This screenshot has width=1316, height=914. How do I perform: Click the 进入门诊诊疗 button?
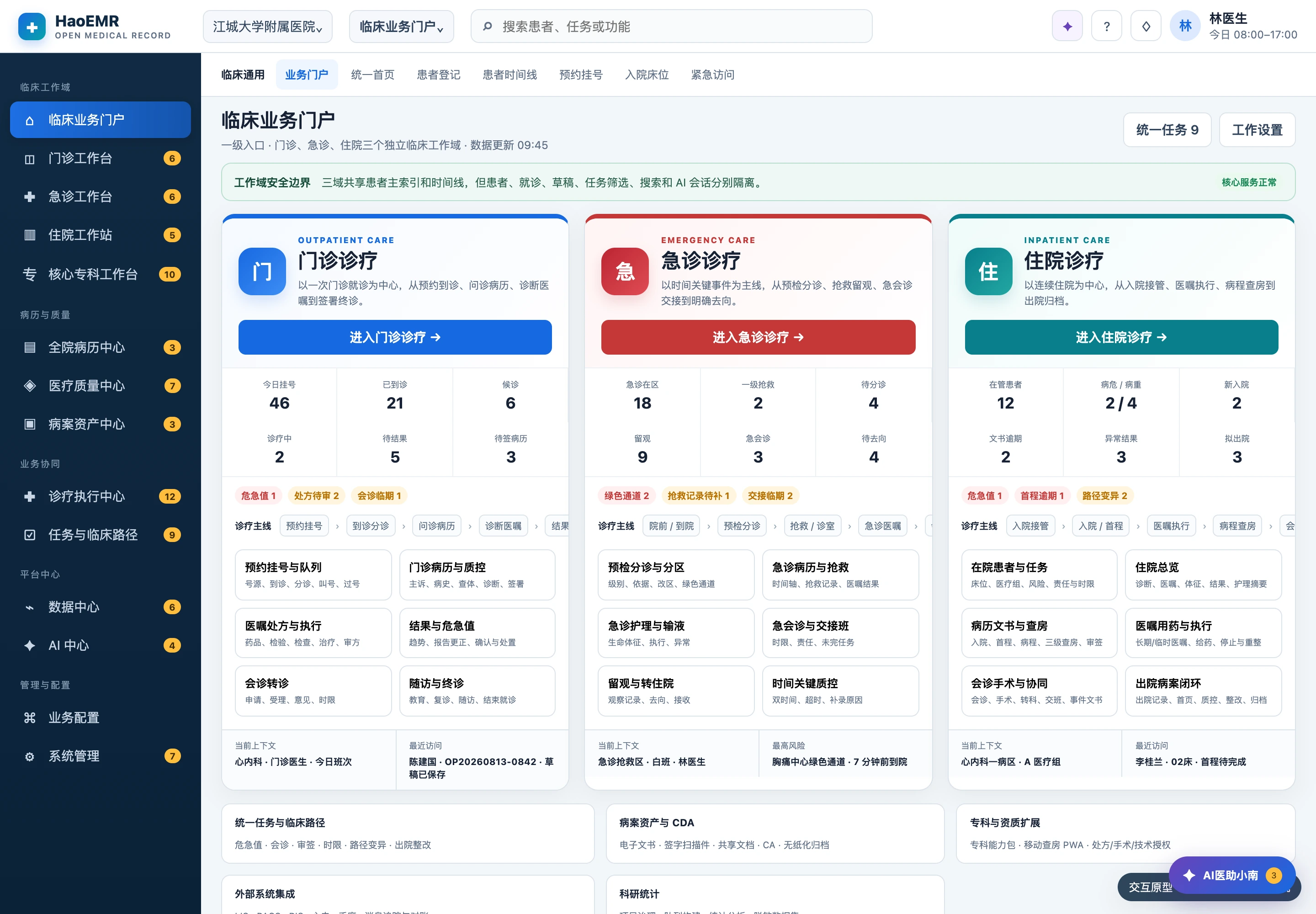pos(395,337)
